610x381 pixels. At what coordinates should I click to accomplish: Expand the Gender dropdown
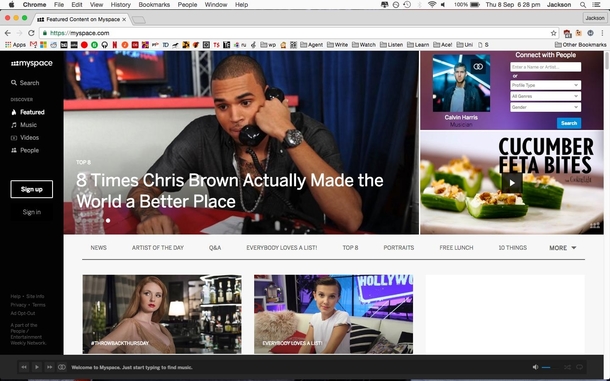[x=545, y=107]
